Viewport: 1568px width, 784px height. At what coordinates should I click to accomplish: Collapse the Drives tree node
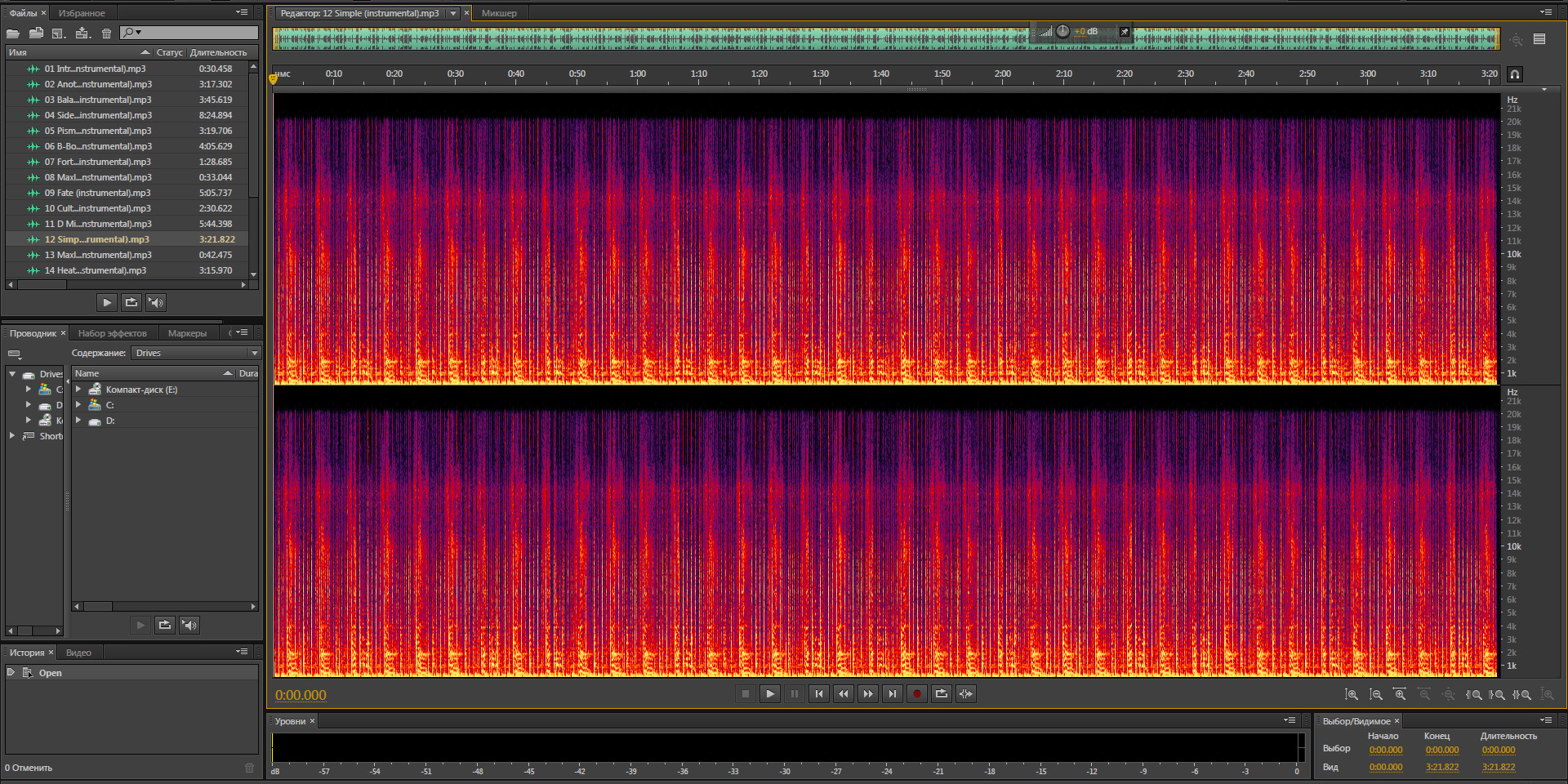(12, 374)
